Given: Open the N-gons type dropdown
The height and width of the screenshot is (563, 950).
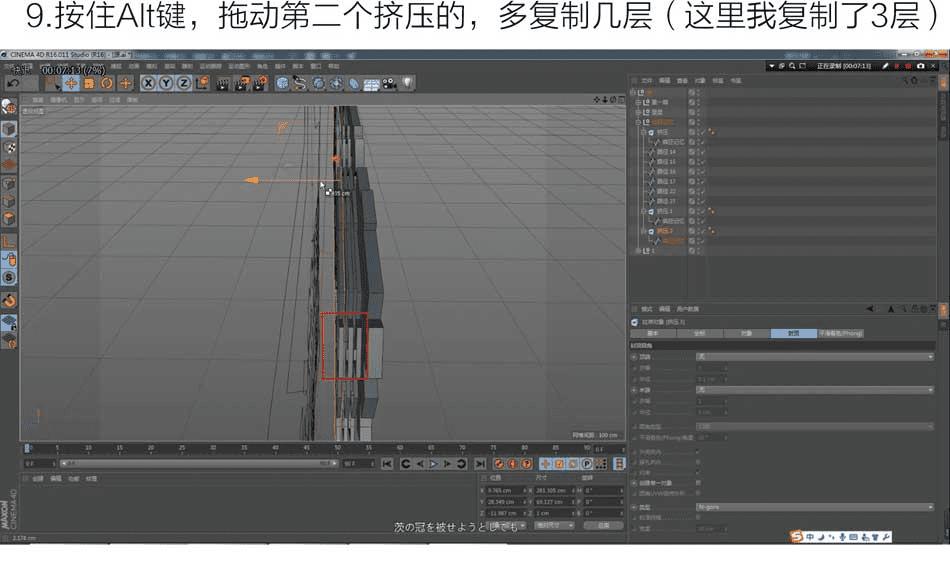Looking at the screenshot, I should click(815, 507).
